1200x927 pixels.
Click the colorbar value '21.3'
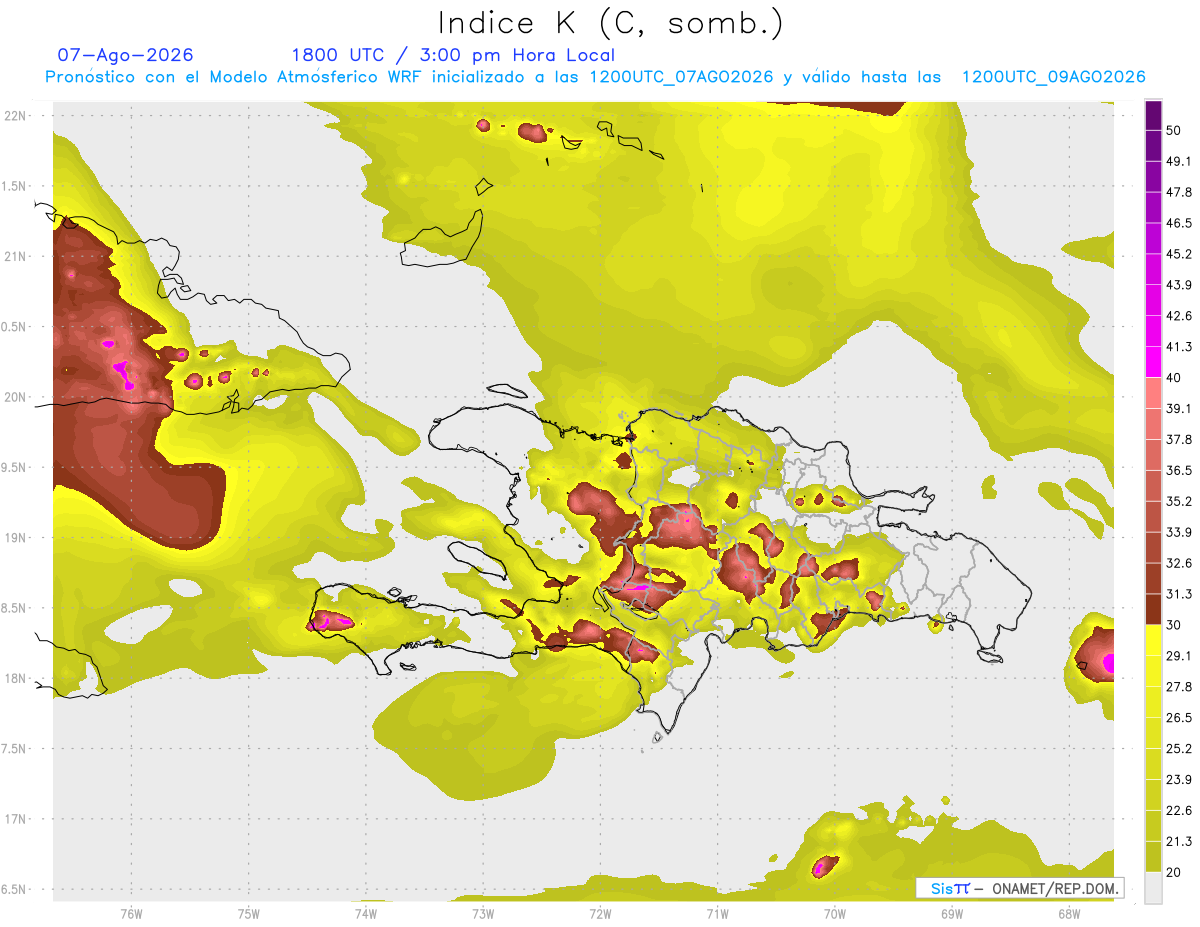[1179, 841]
